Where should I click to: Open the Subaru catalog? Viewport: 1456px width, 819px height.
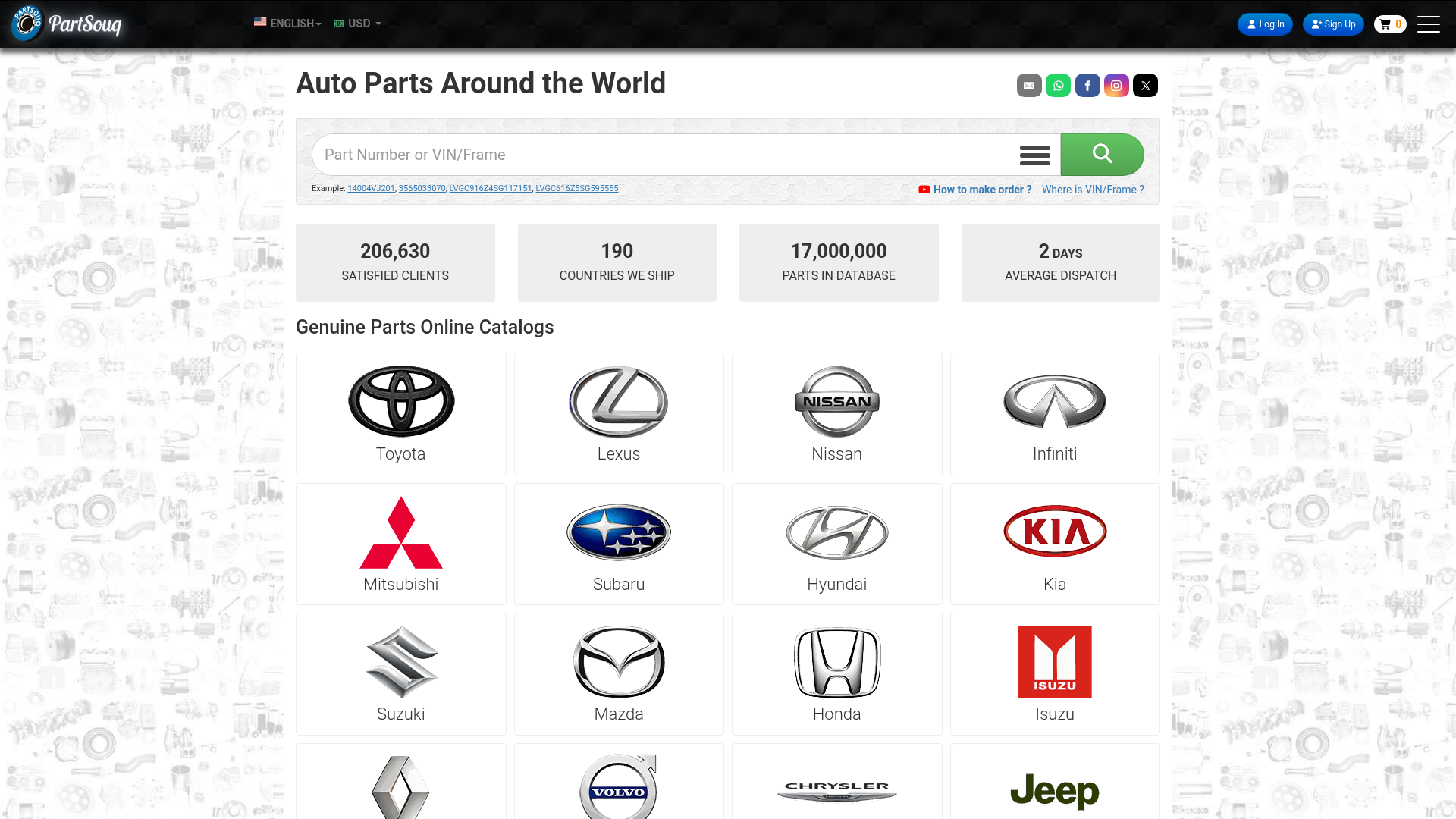coord(619,544)
